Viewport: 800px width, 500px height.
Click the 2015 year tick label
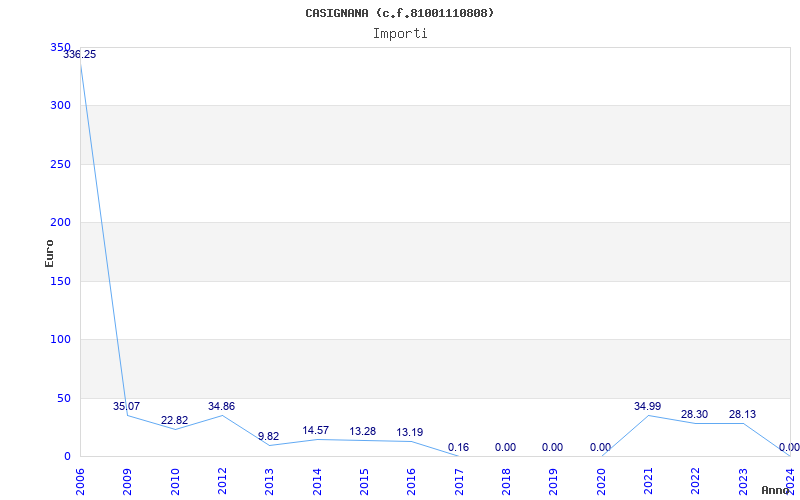coord(364,482)
